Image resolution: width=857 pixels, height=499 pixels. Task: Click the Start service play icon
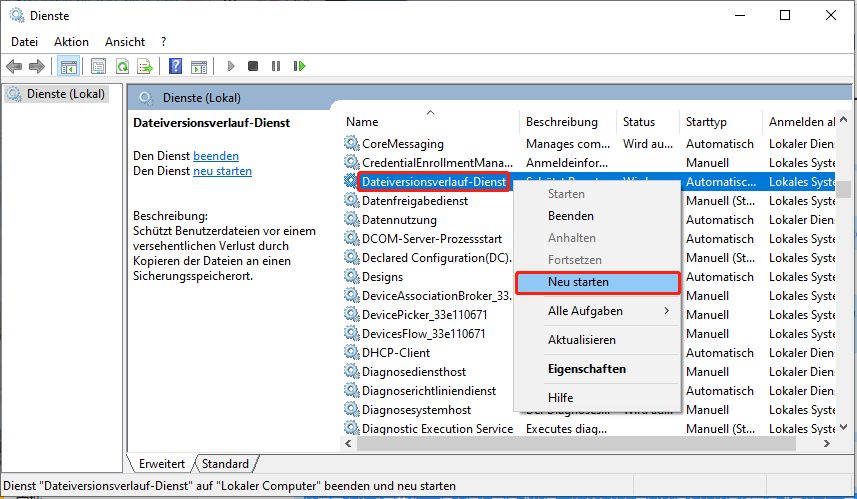pos(231,66)
